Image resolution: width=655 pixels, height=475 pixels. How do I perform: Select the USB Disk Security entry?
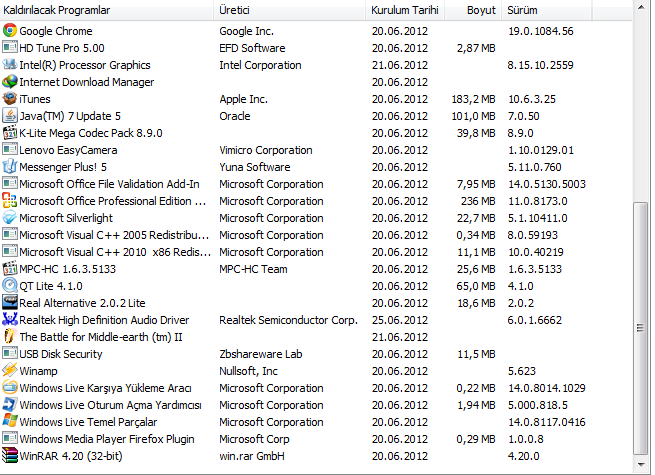[x=61, y=354]
